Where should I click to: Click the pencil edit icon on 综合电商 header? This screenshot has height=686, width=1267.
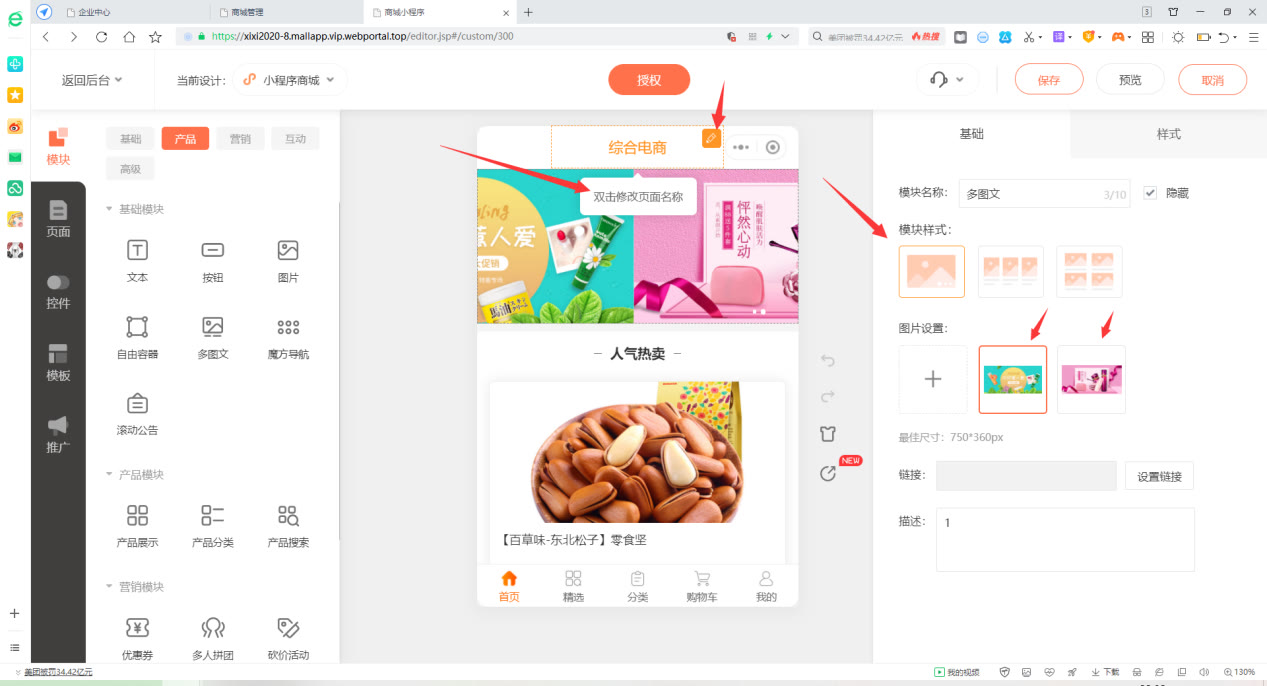click(x=712, y=139)
